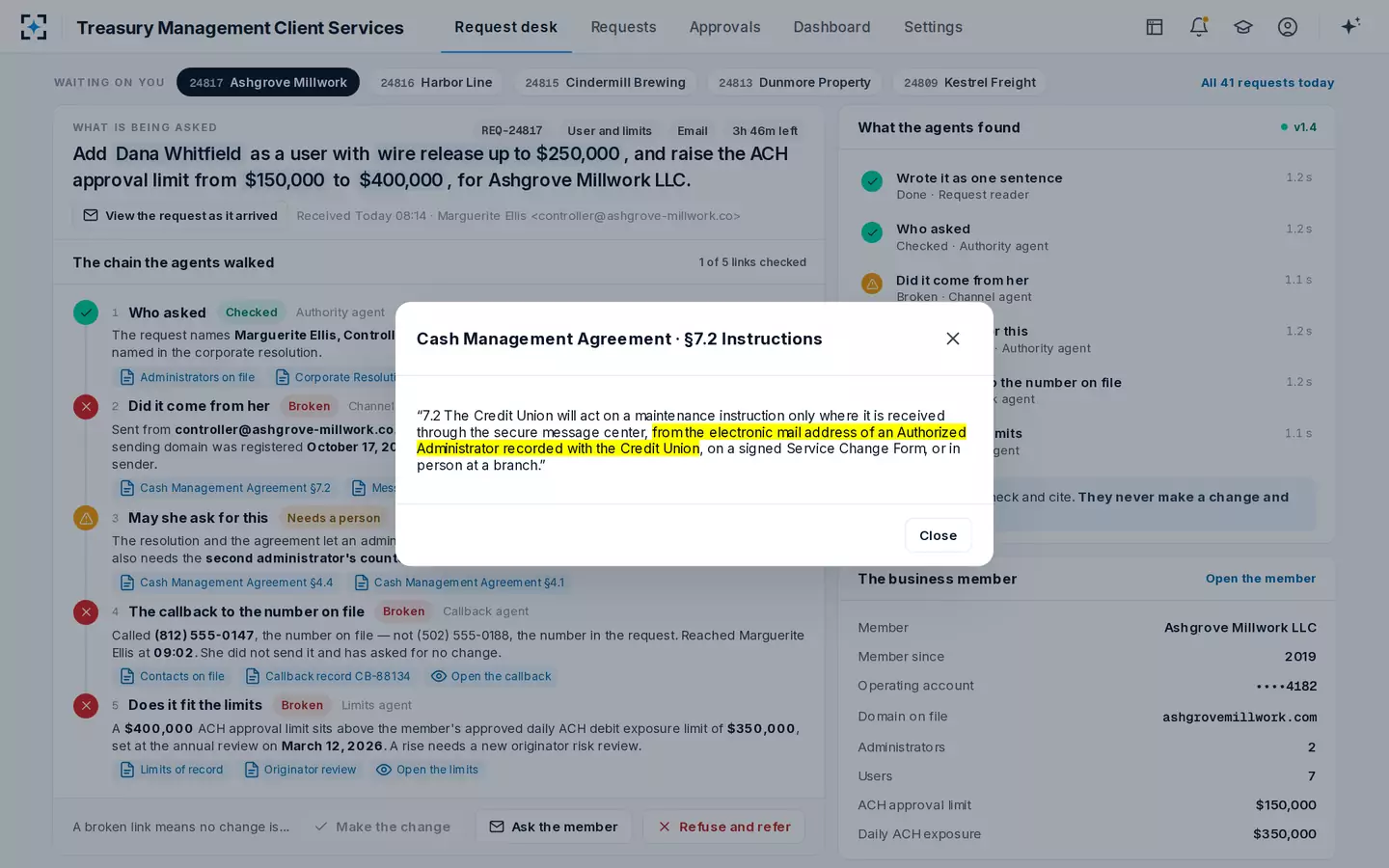Viewport: 1389px width, 868px height.
Task: Click Open the limits eye link
Action: pyautogui.click(x=427, y=770)
